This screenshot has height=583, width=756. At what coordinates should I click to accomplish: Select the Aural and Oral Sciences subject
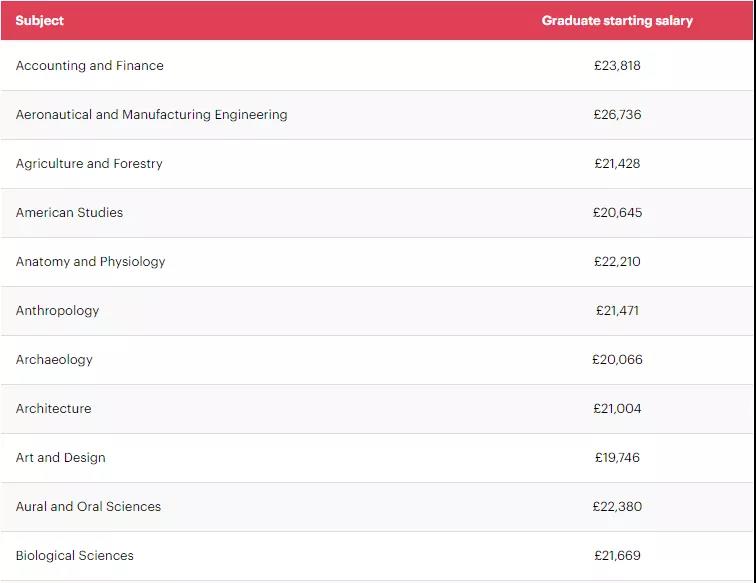tap(88, 507)
